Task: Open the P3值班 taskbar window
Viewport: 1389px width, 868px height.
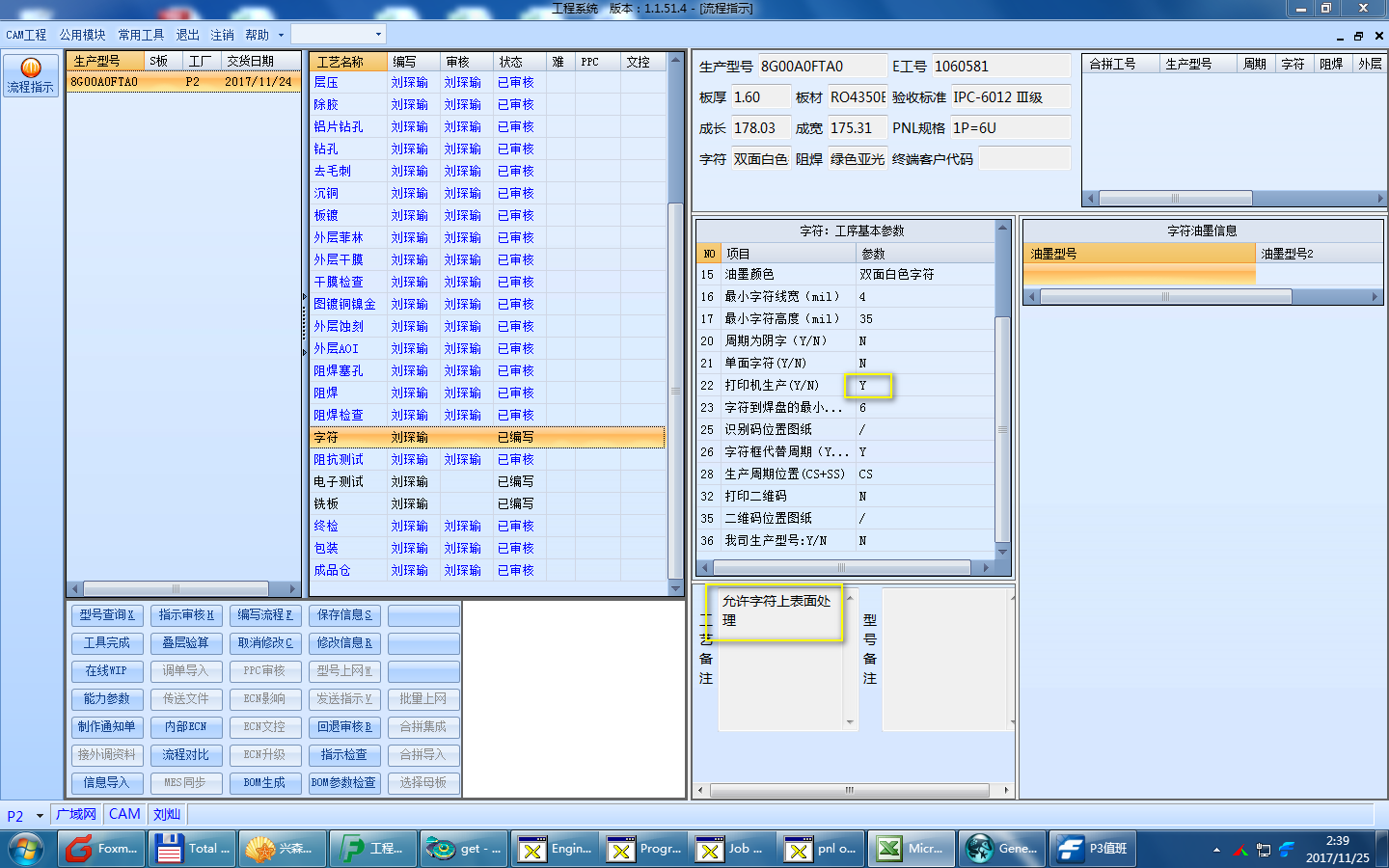Action: pyautogui.click(x=1094, y=849)
